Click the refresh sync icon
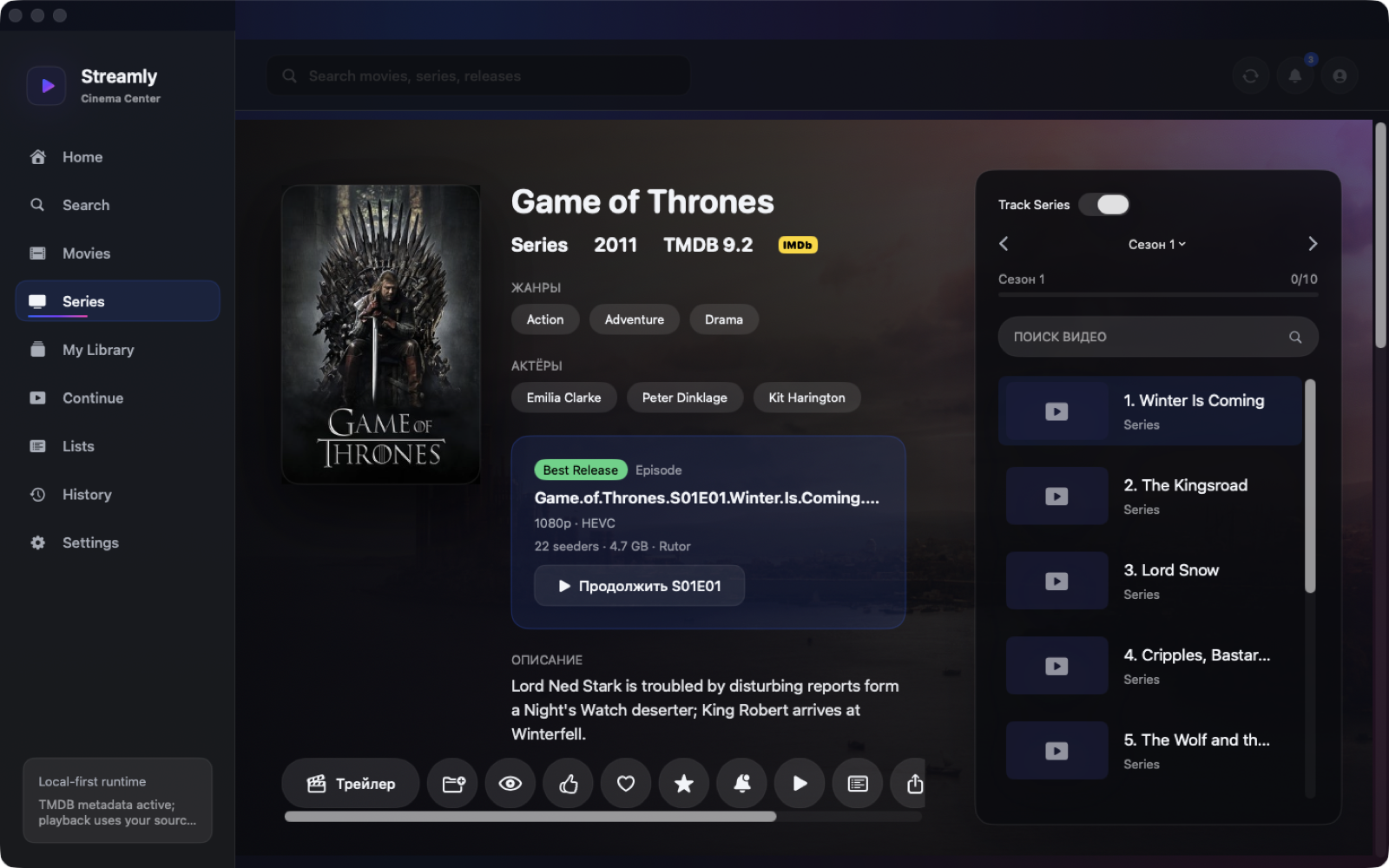1389x868 pixels. [1251, 76]
